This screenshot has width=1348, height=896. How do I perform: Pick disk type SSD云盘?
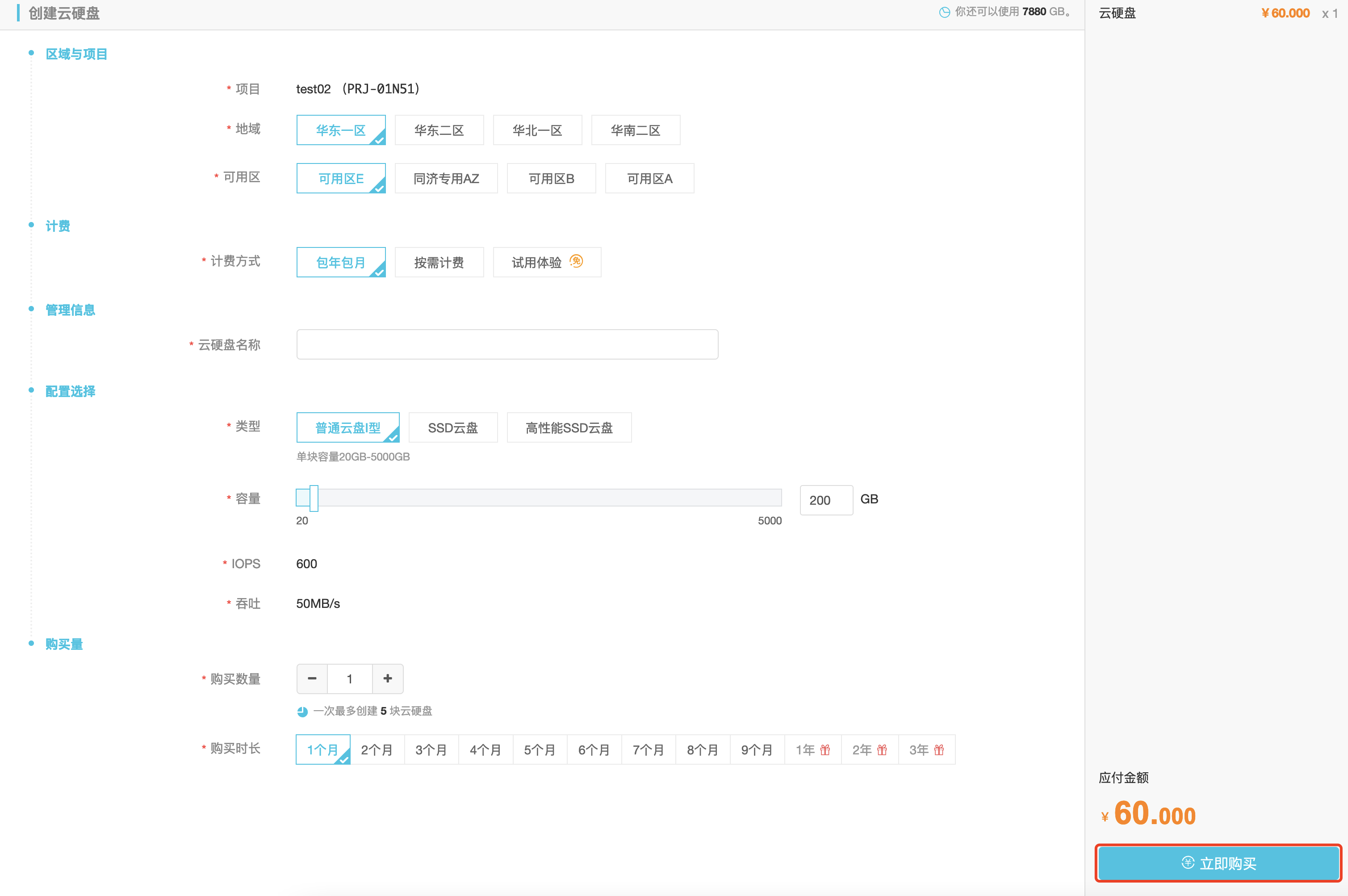coord(453,427)
